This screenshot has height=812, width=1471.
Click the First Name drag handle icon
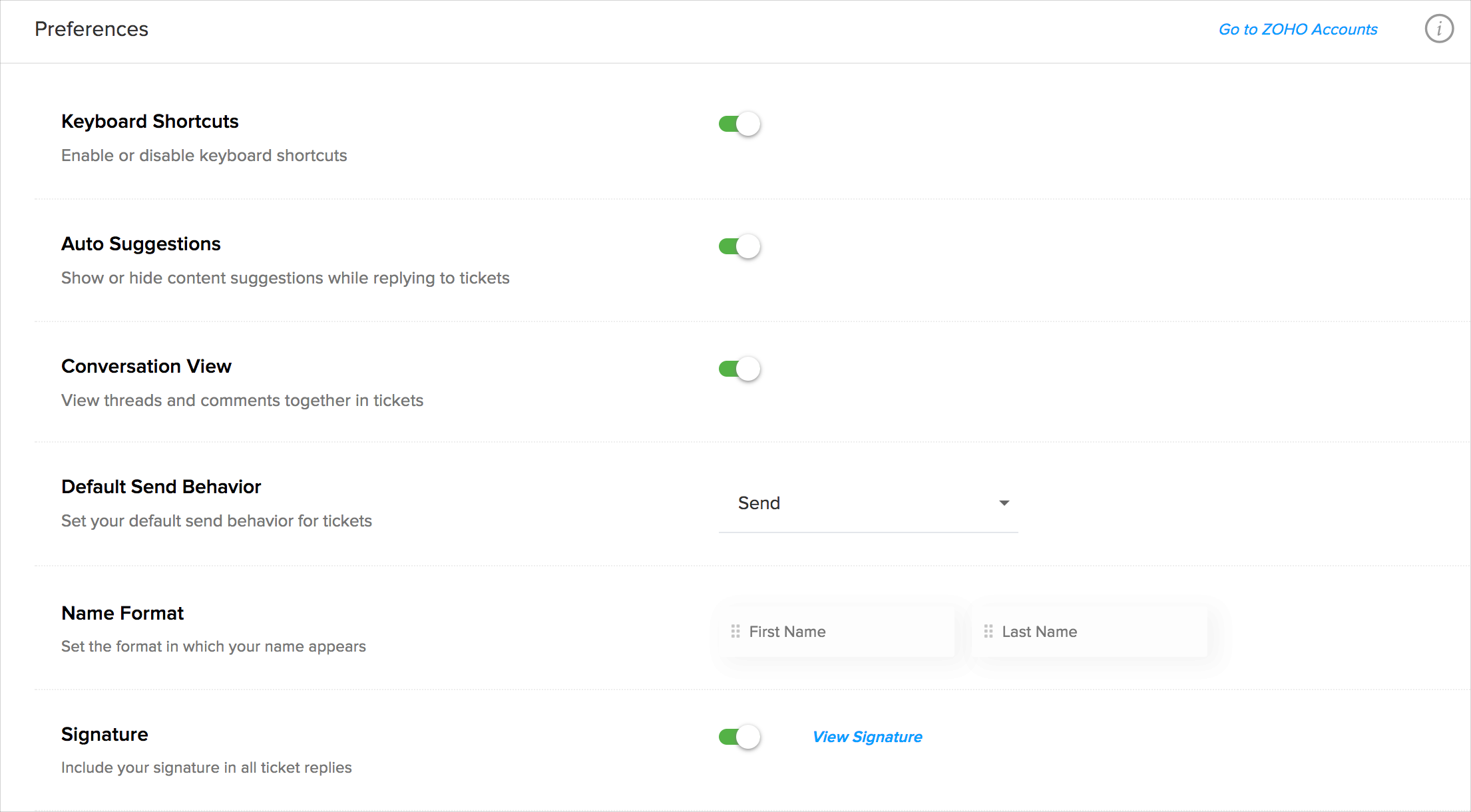coord(735,631)
